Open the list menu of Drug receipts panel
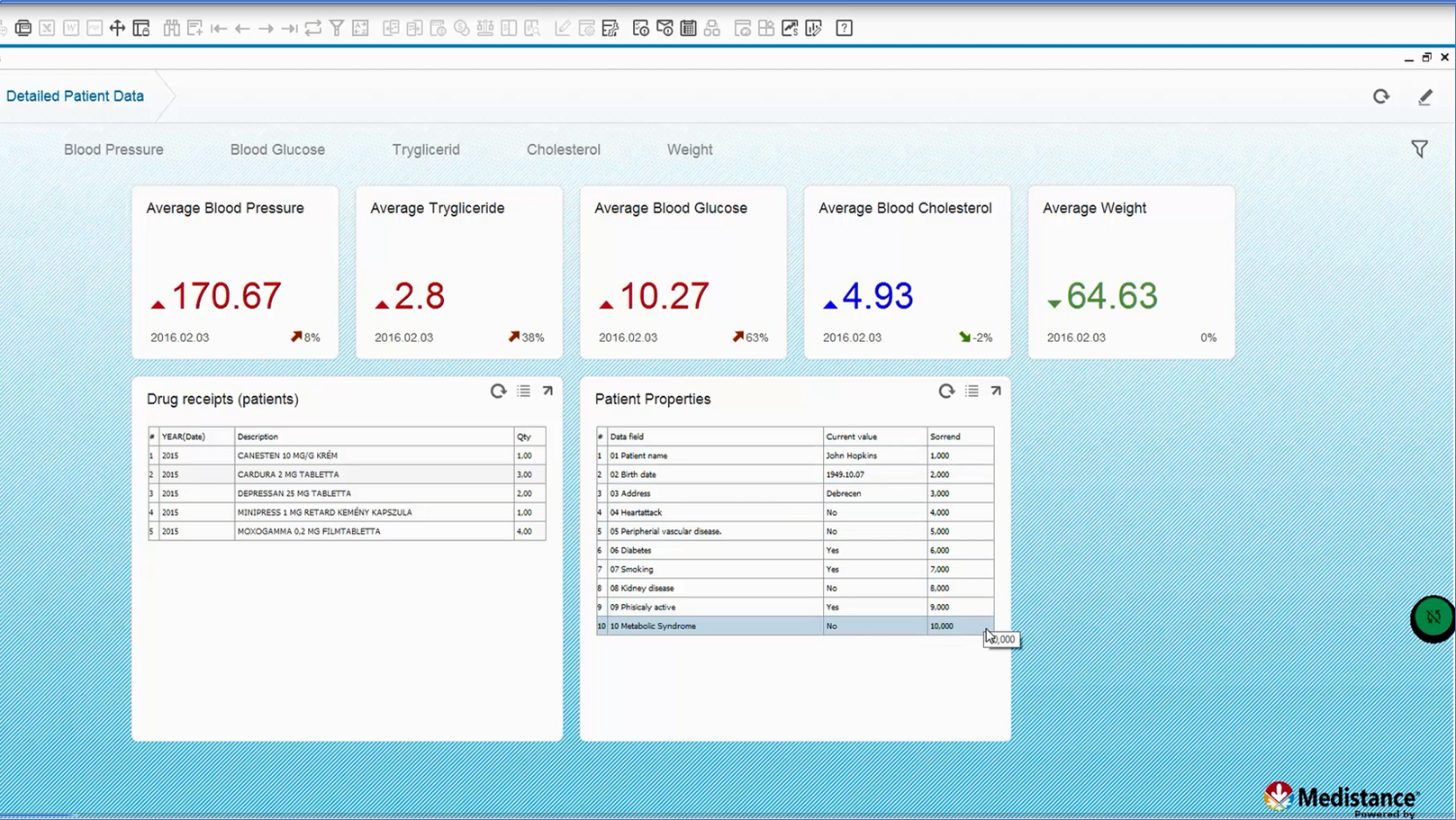This screenshot has height=820, width=1456. pos(523,391)
